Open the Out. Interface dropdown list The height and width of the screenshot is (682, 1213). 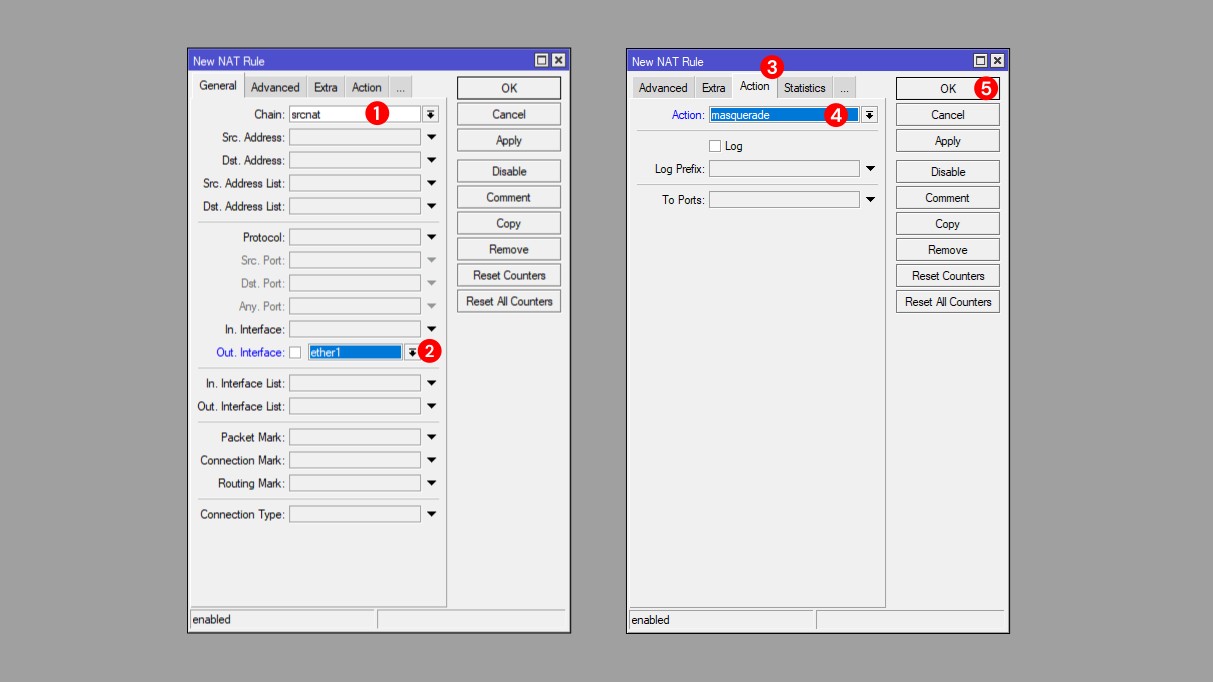412,352
